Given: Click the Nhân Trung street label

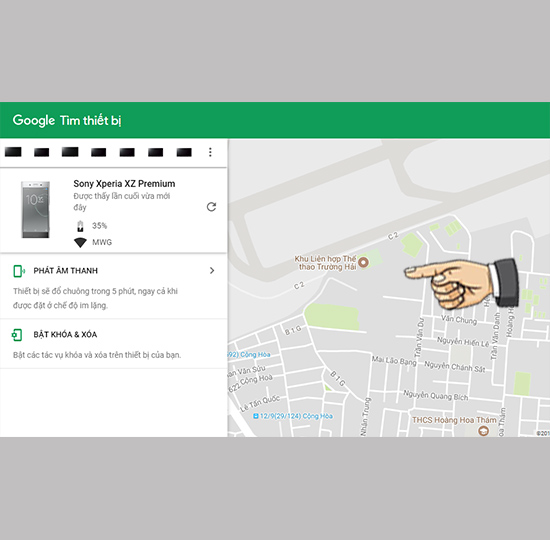Looking at the screenshot, I should click(x=365, y=417).
